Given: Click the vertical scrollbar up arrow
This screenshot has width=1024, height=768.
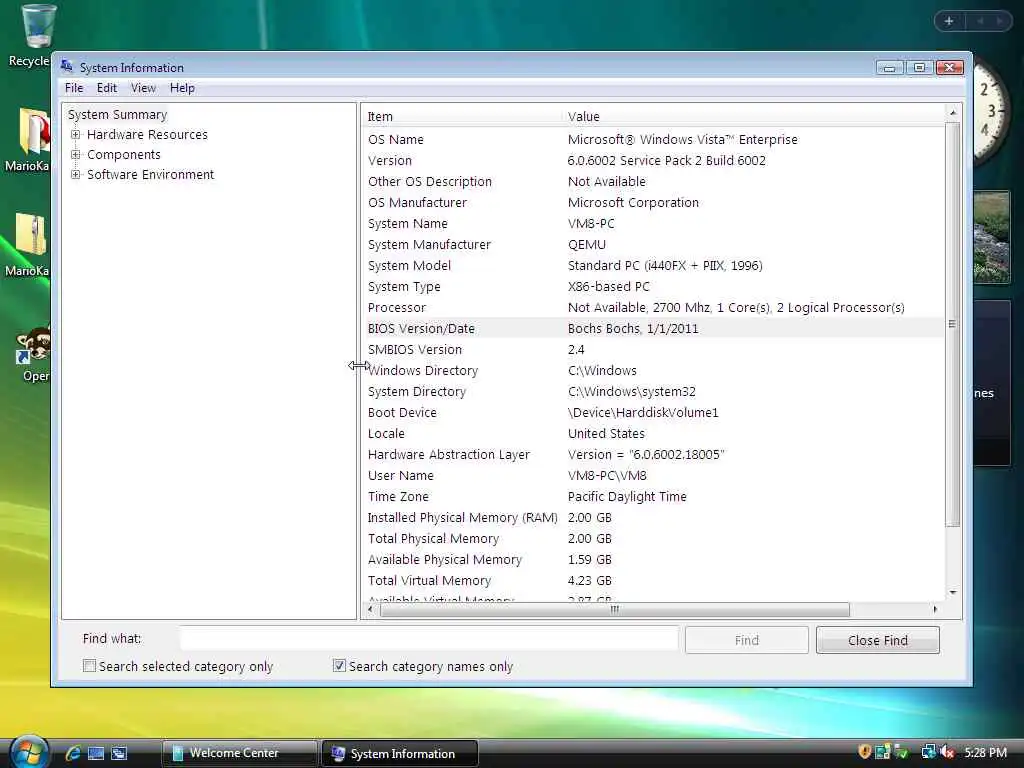Looking at the screenshot, I should [953, 113].
